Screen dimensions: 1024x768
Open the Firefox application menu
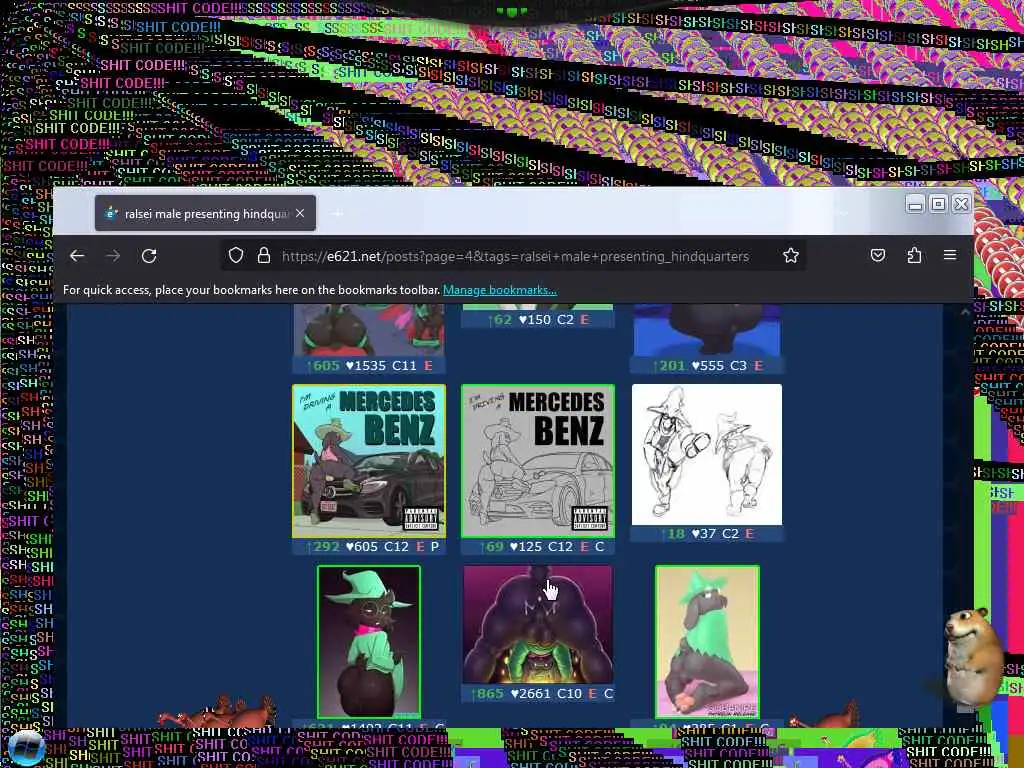pos(950,255)
